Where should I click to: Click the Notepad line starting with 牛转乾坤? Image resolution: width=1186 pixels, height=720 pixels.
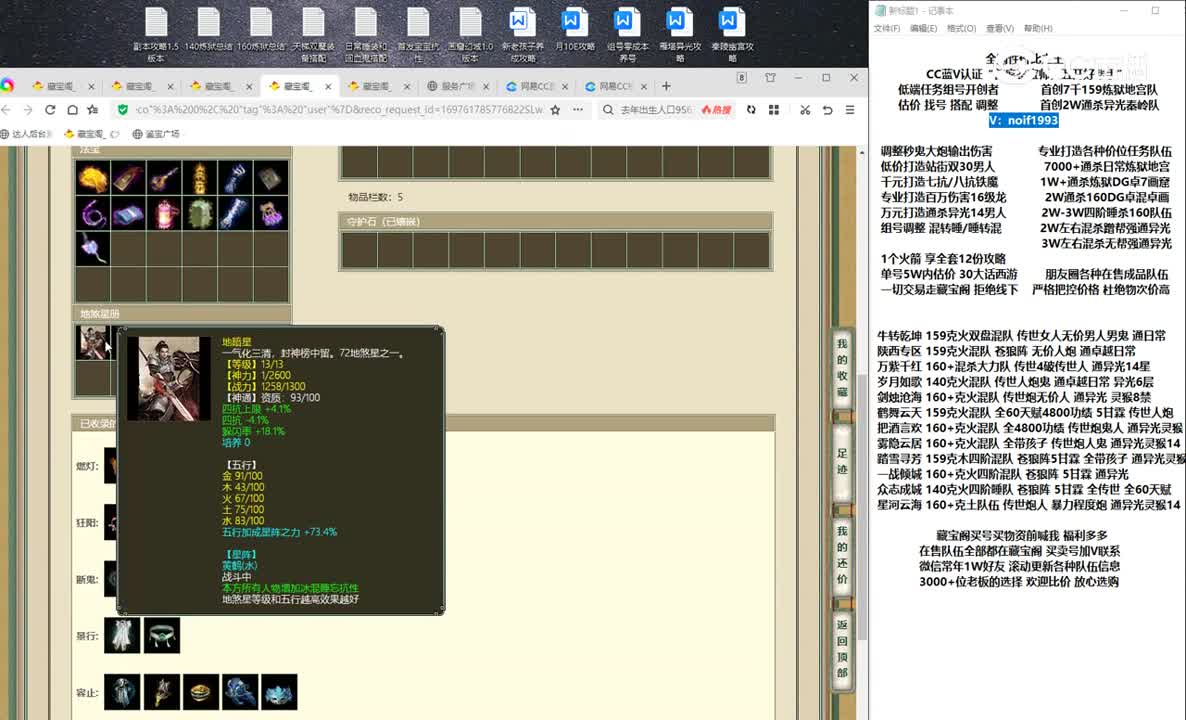(x=1021, y=336)
